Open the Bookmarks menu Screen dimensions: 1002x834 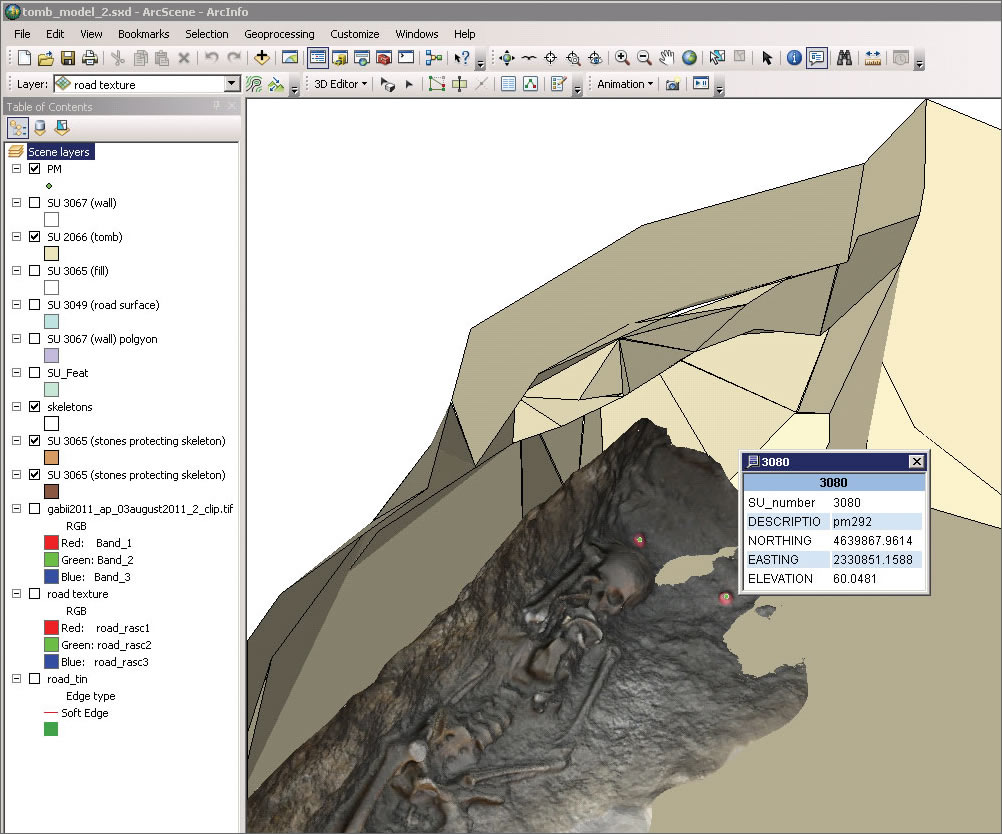point(143,34)
